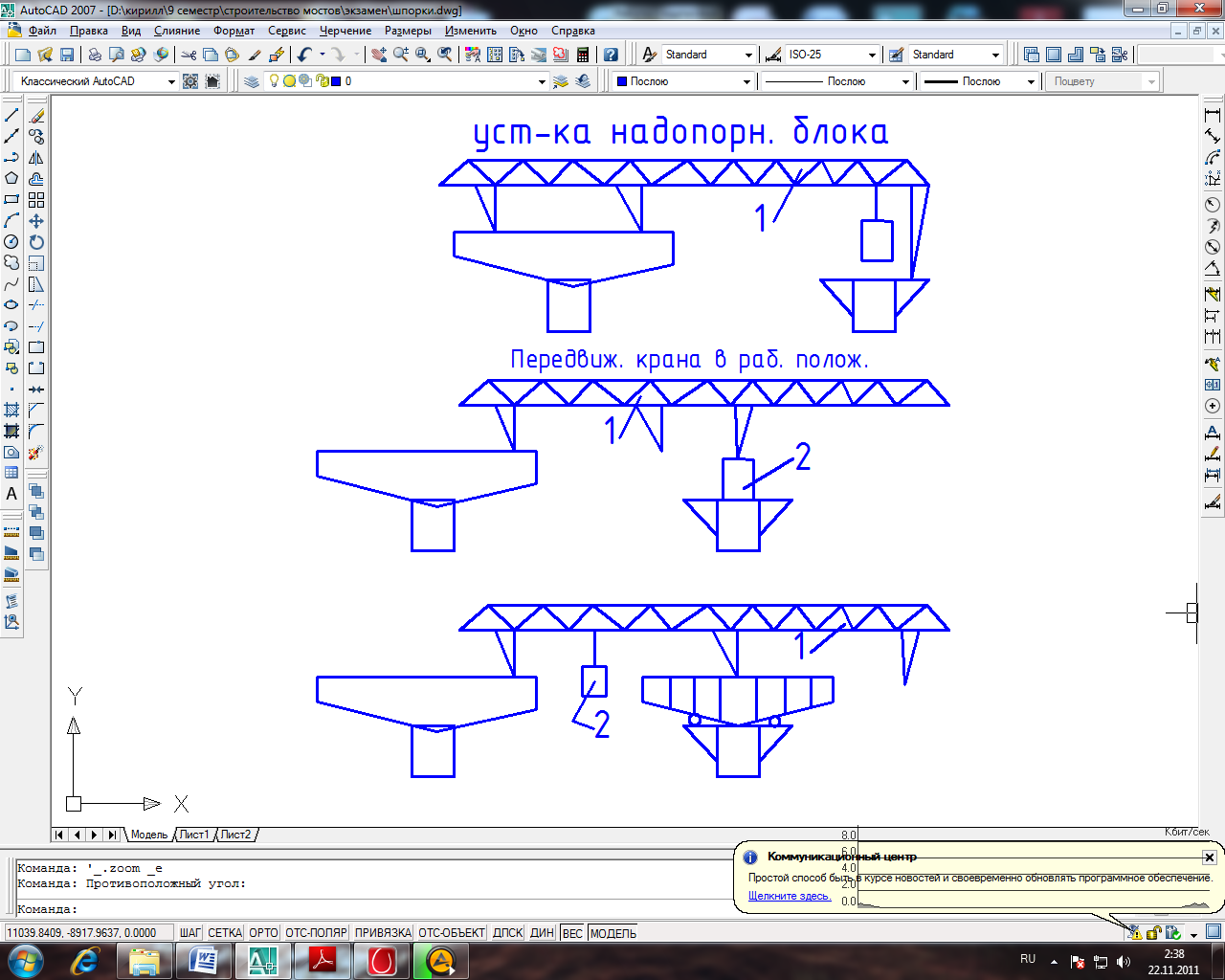
Task: Open the table style Standard dropdown
Action: [x=995, y=56]
